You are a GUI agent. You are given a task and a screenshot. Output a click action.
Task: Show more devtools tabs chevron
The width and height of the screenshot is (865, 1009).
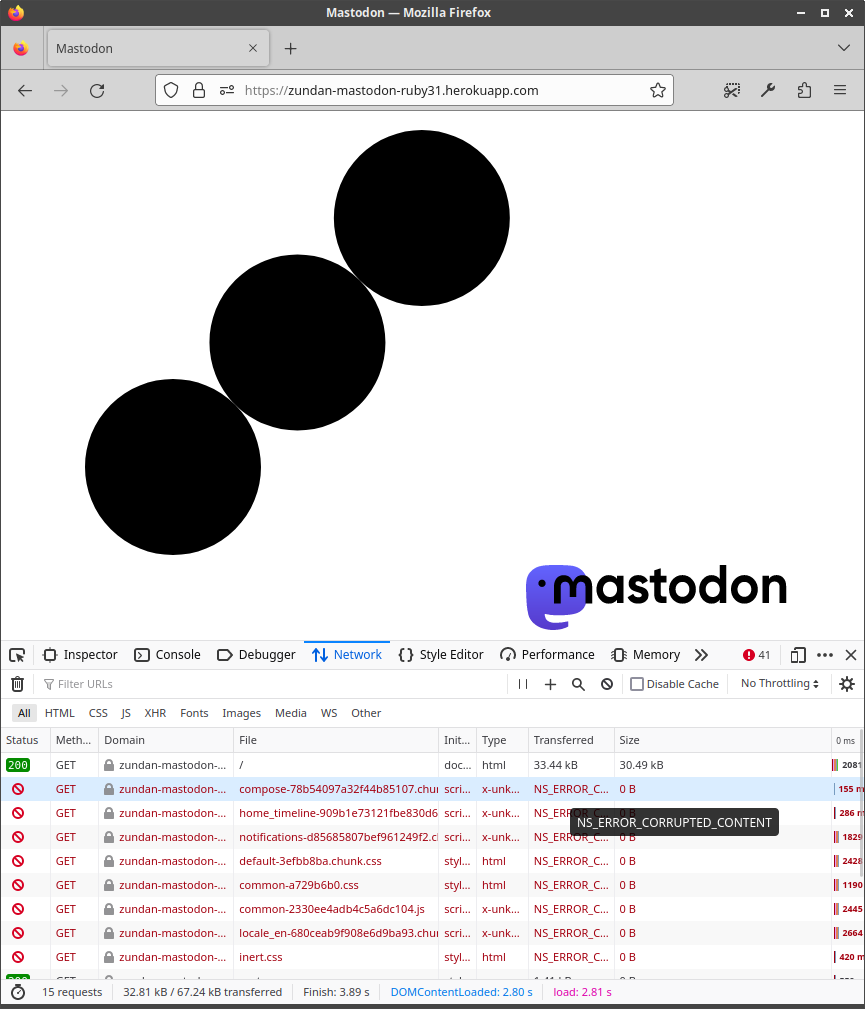click(702, 655)
